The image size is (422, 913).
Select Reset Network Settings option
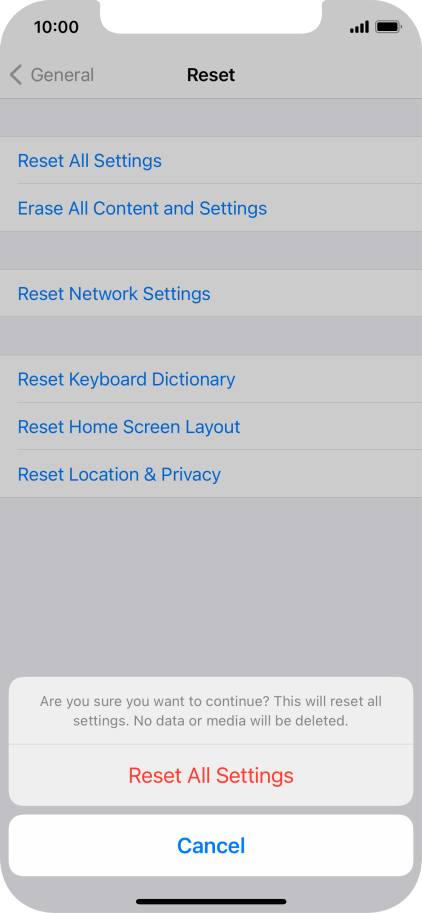(x=211, y=293)
